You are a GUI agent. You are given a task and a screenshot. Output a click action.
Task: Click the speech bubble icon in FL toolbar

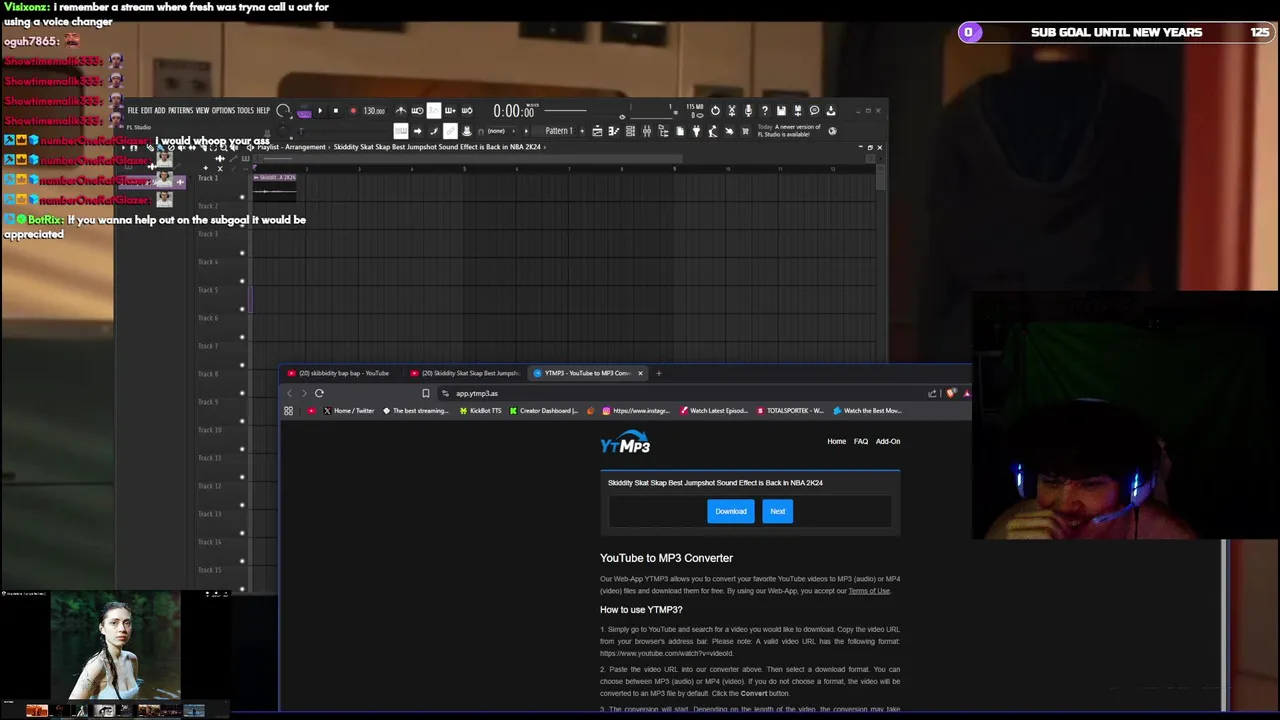814,110
